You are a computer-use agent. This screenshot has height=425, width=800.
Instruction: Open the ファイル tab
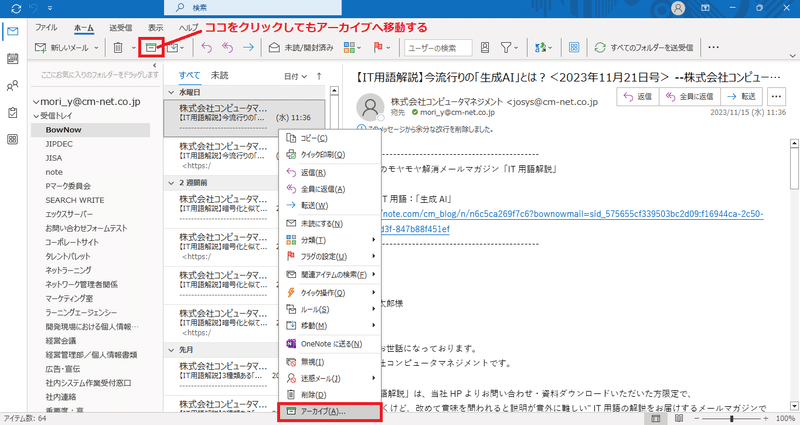click(x=46, y=28)
